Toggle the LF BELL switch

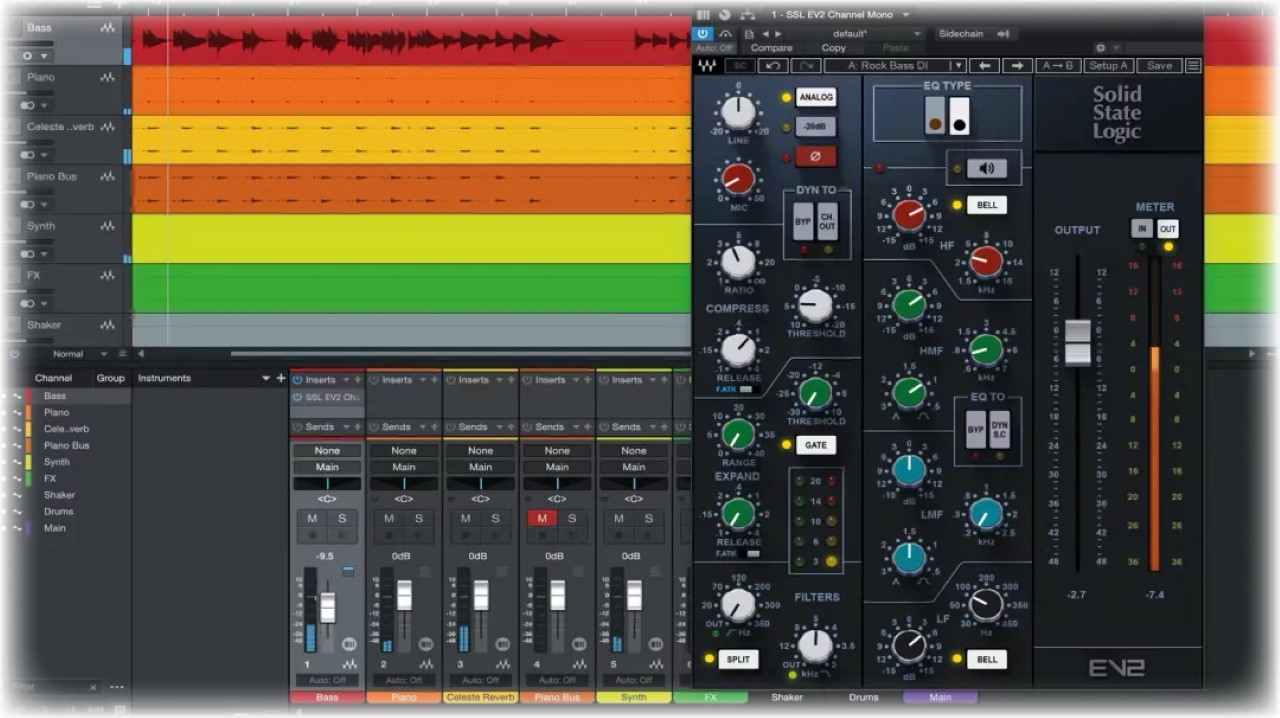click(987, 660)
